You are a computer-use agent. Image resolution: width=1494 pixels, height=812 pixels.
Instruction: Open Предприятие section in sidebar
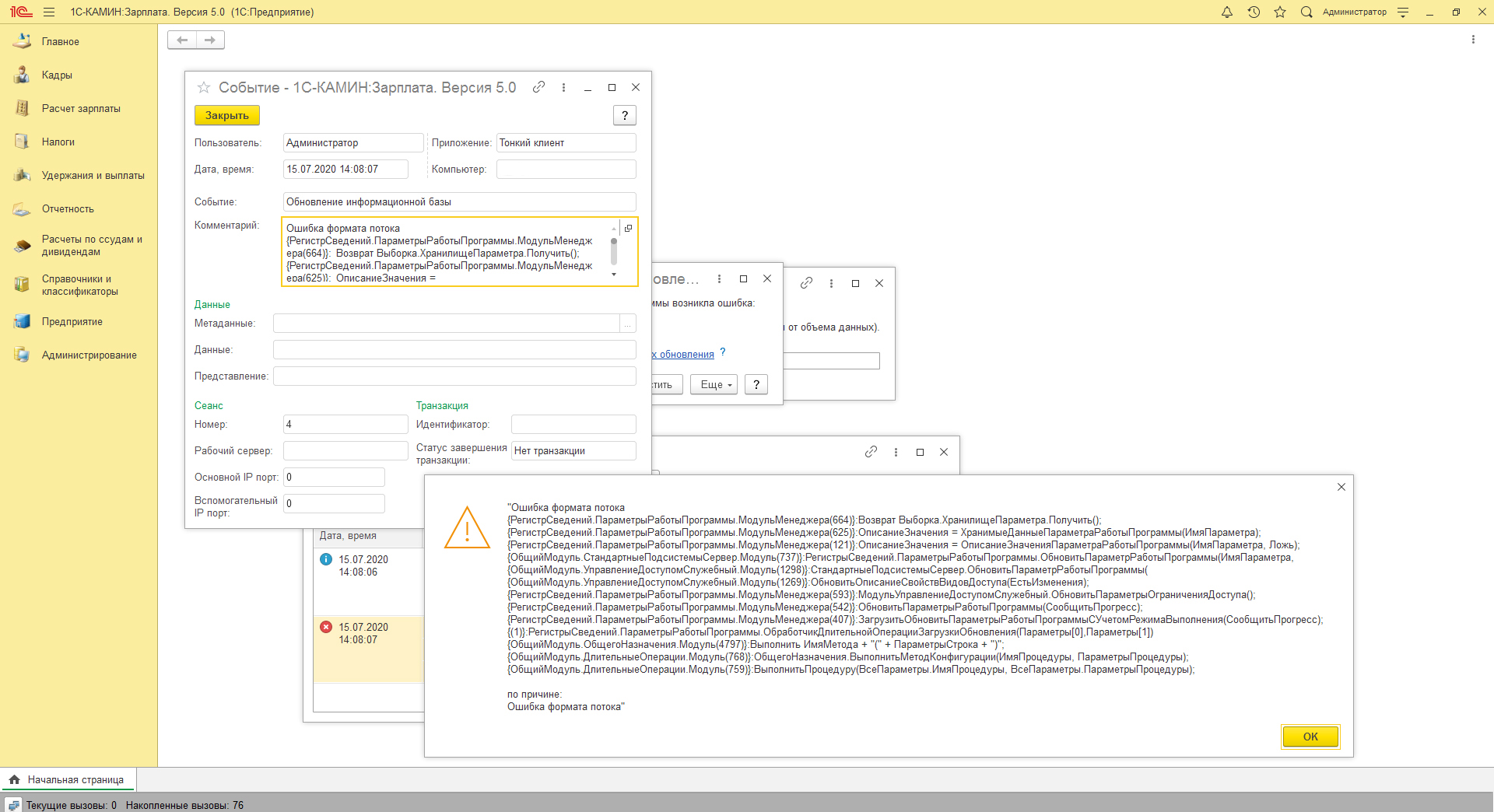click(79, 321)
